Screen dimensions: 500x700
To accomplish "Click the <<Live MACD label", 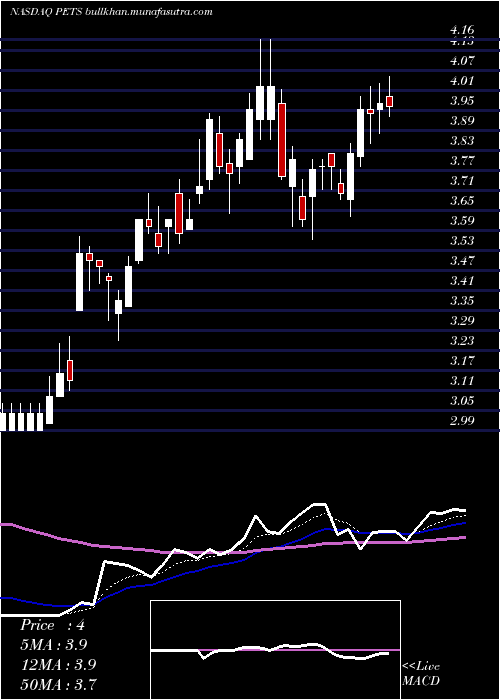I will (421, 674).
